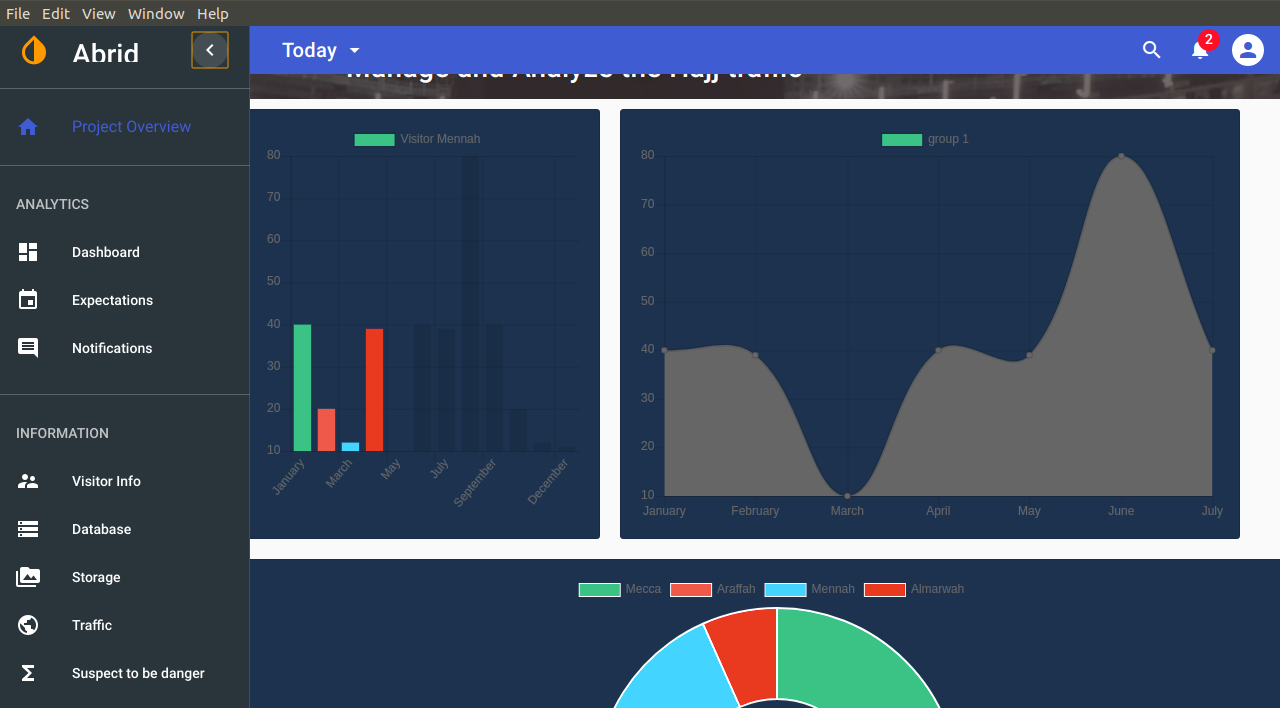Click the March low point on line chart

click(x=847, y=496)
